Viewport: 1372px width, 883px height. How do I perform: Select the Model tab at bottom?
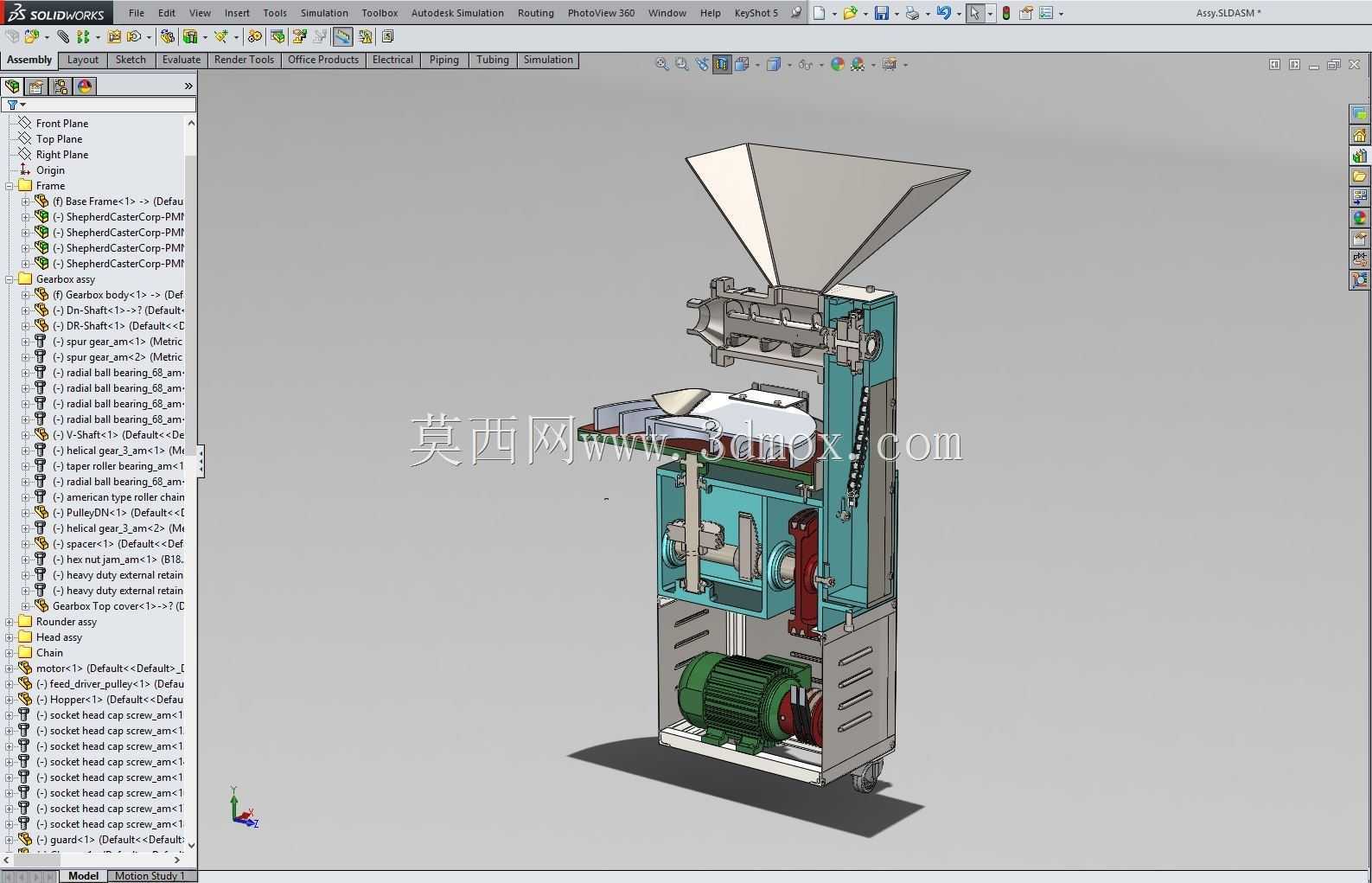(x=83, y=876)
